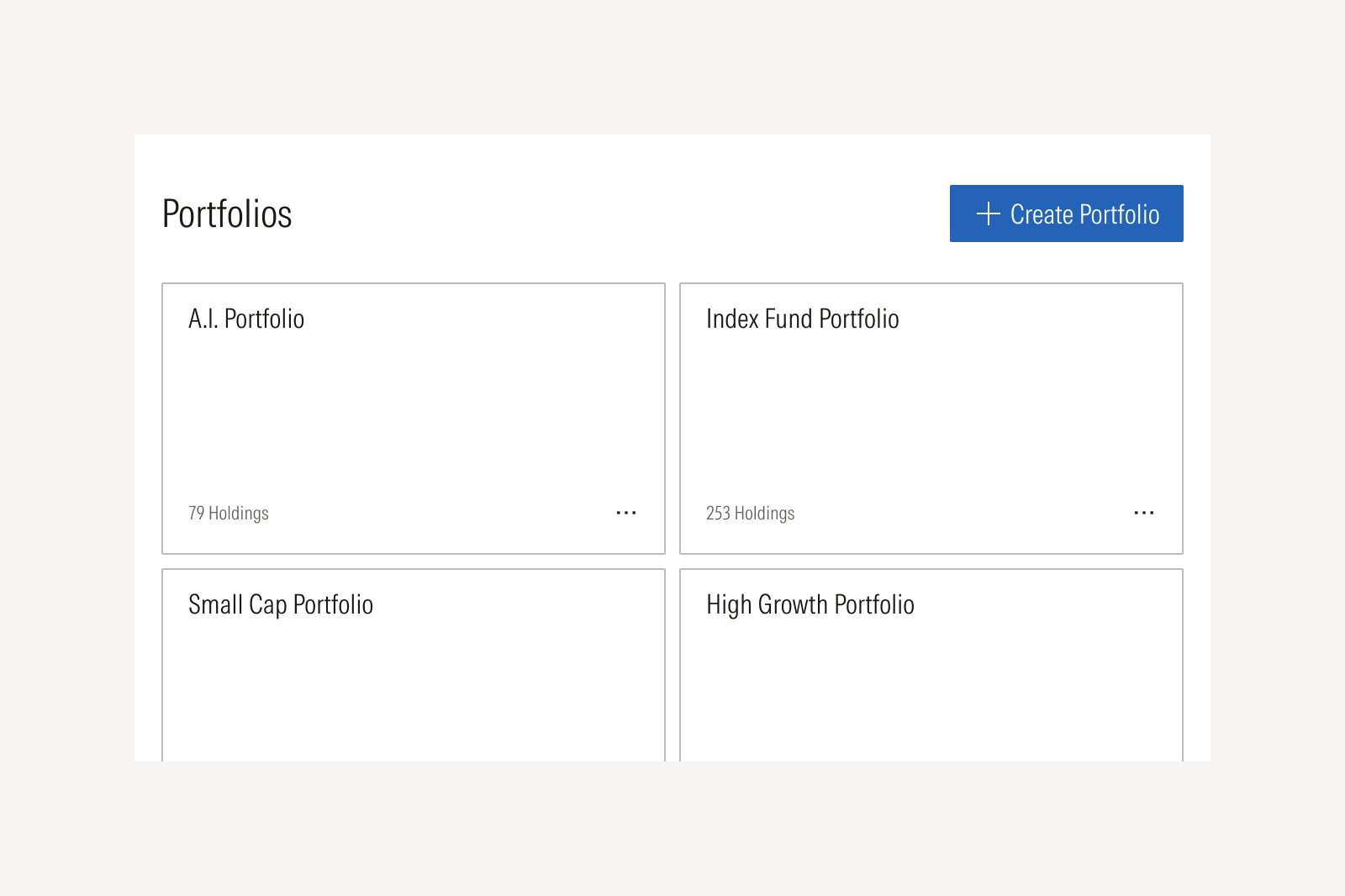Select the Small Cap Portfolio title
The image size is (1345, 896).
point(281,605)
